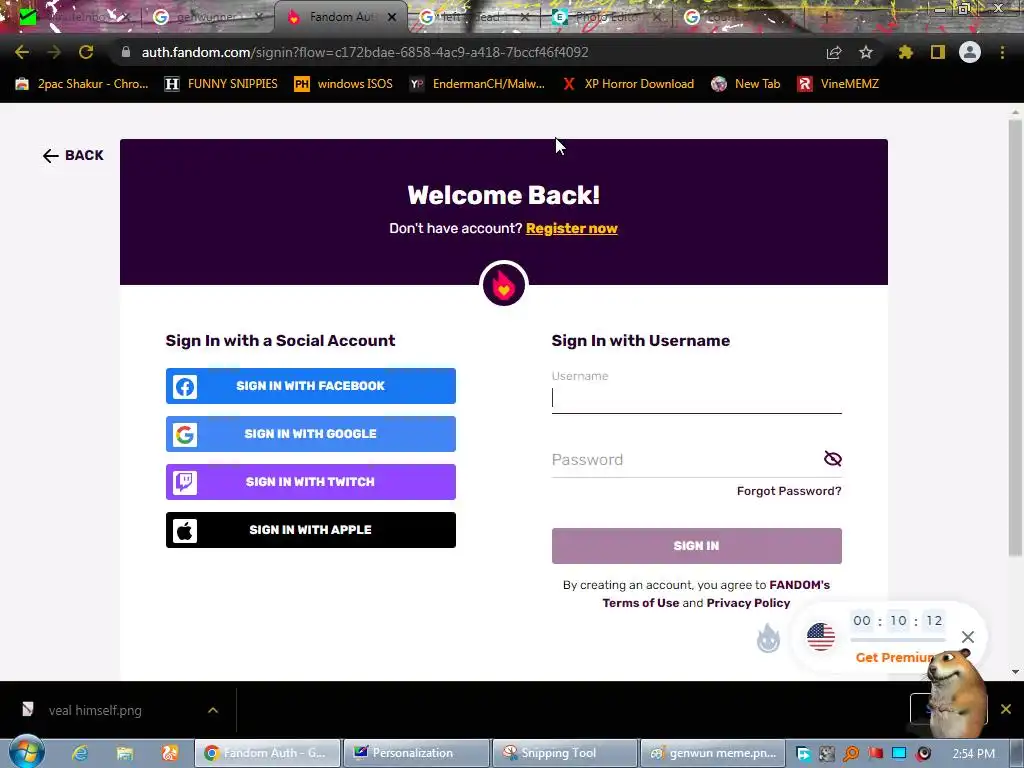Launch Internet Explorer from the taskbar
The height and width of the screenshot is (768, 1024).
click(x=80, y=753)
